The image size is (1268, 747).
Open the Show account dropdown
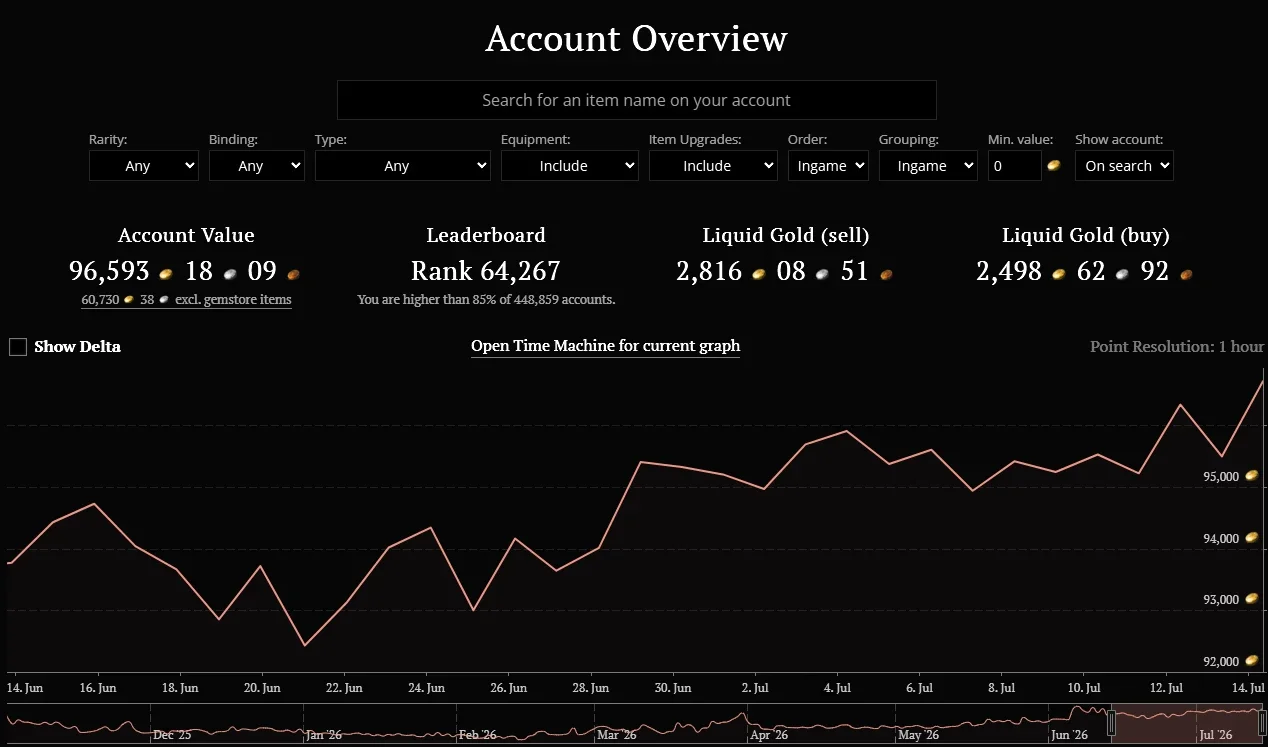click(1124, 166)
